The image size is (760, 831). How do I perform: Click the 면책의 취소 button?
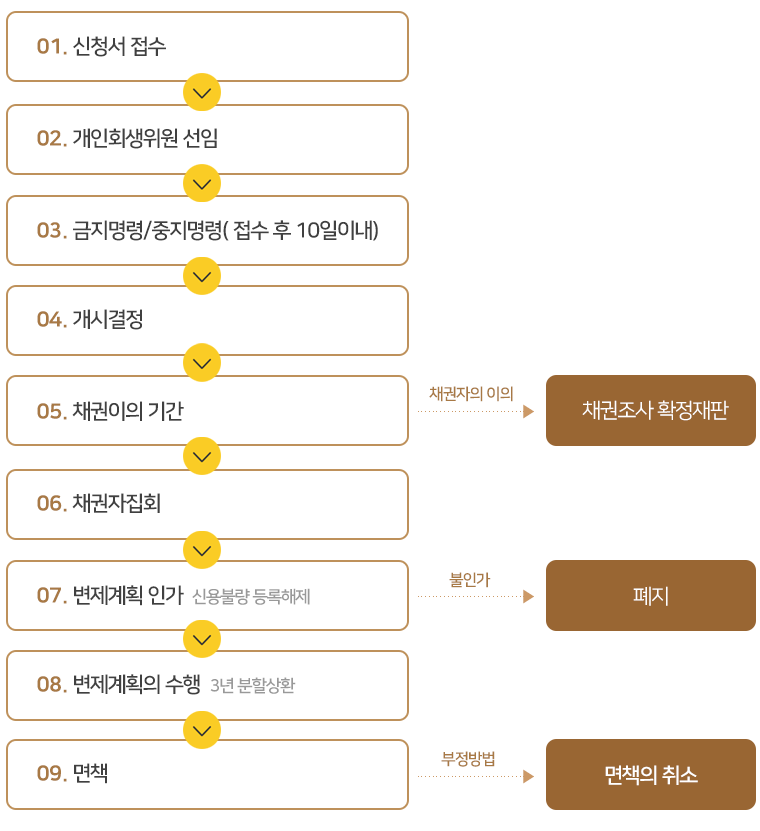pyautogui.click(x=651, y=775)
